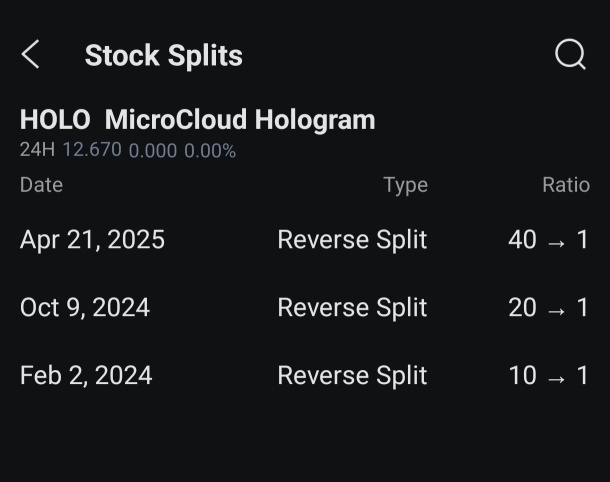The image size is (610, 482).
Task: Sort by the Type column header
Action: coord(406,186)
